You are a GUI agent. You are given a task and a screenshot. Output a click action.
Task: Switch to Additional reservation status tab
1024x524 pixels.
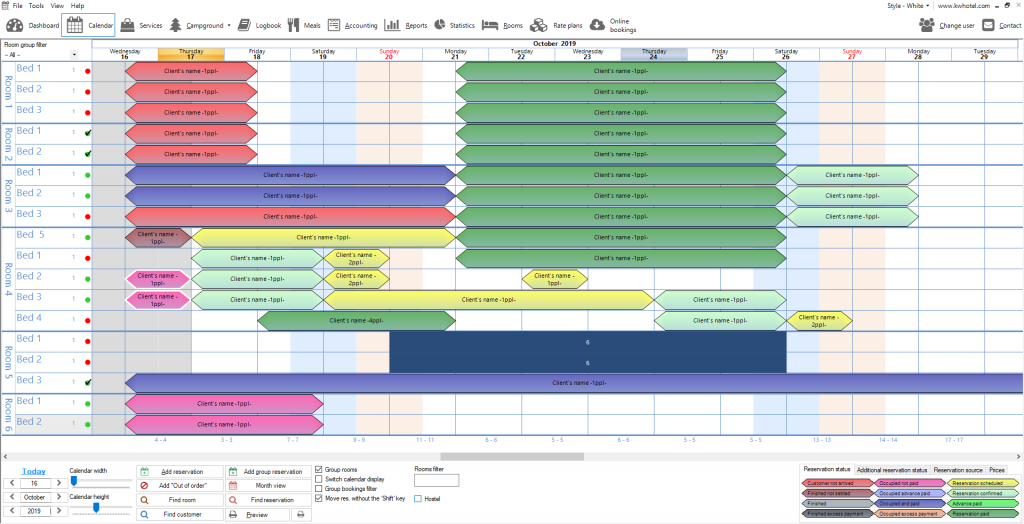(891, 470)
